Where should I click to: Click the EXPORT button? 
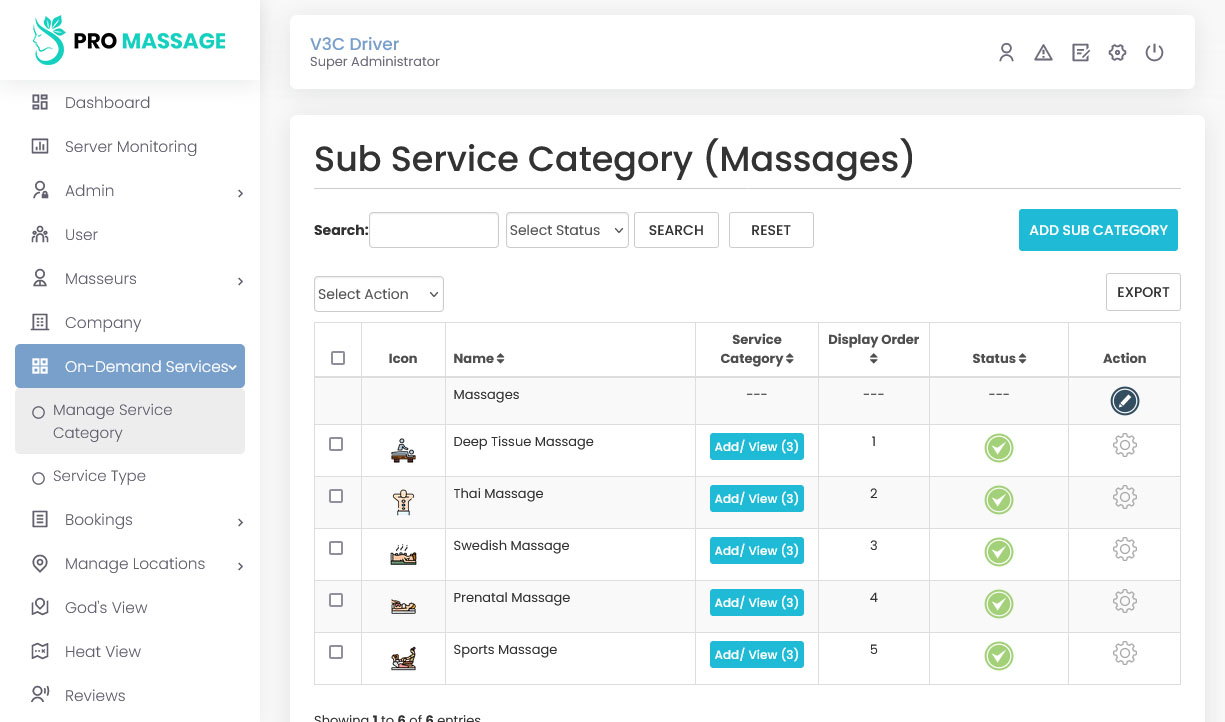tap(1143, 292)
